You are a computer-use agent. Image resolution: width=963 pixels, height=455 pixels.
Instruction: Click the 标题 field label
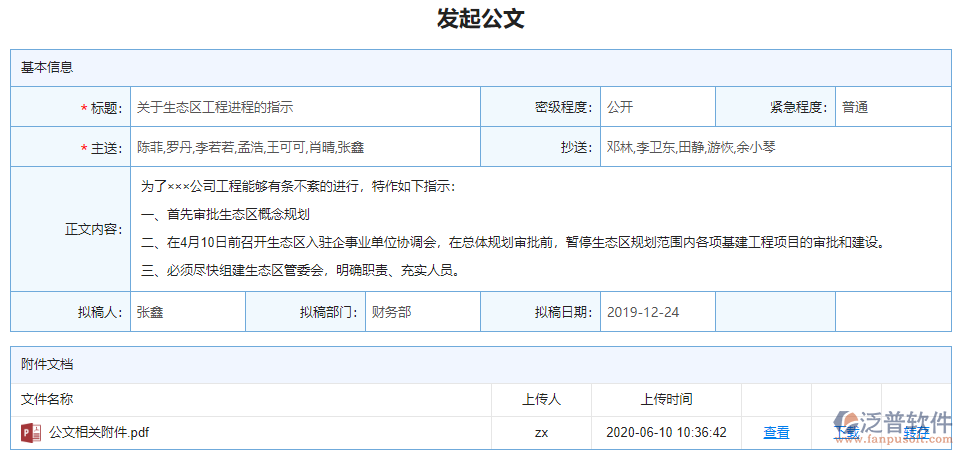point(102,108)
